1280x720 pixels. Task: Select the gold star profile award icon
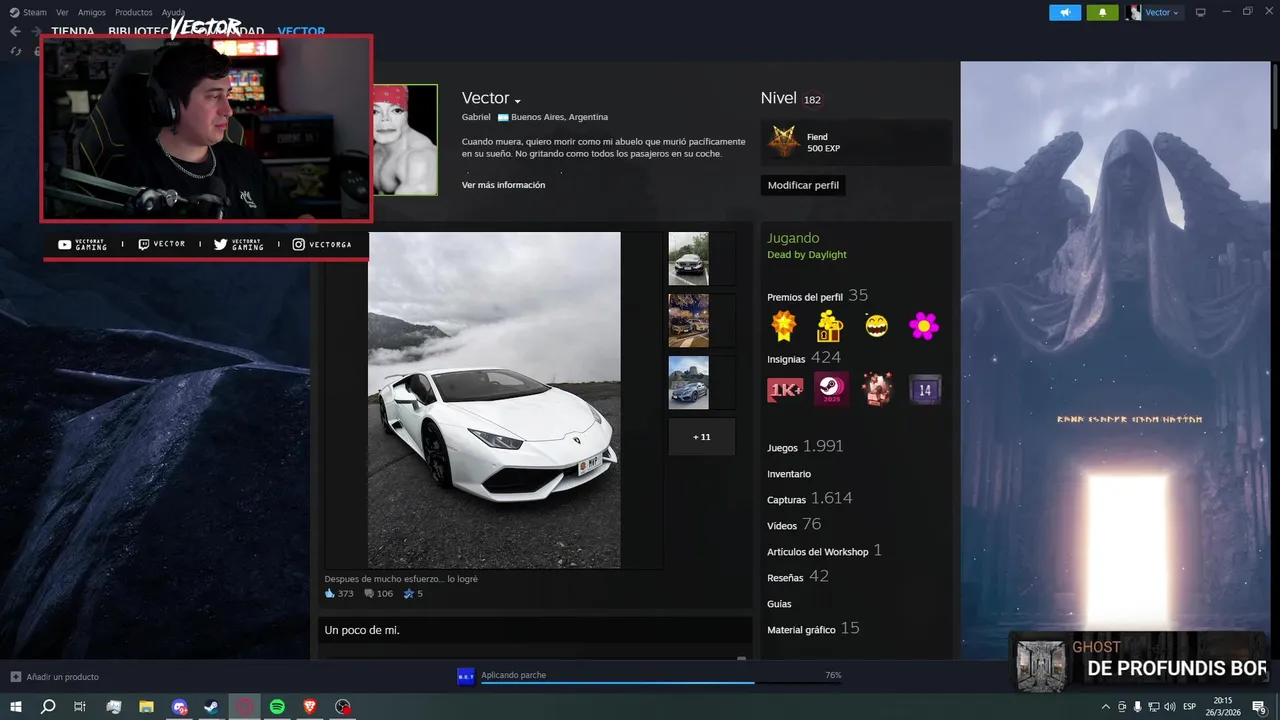(x=784, y=326)
